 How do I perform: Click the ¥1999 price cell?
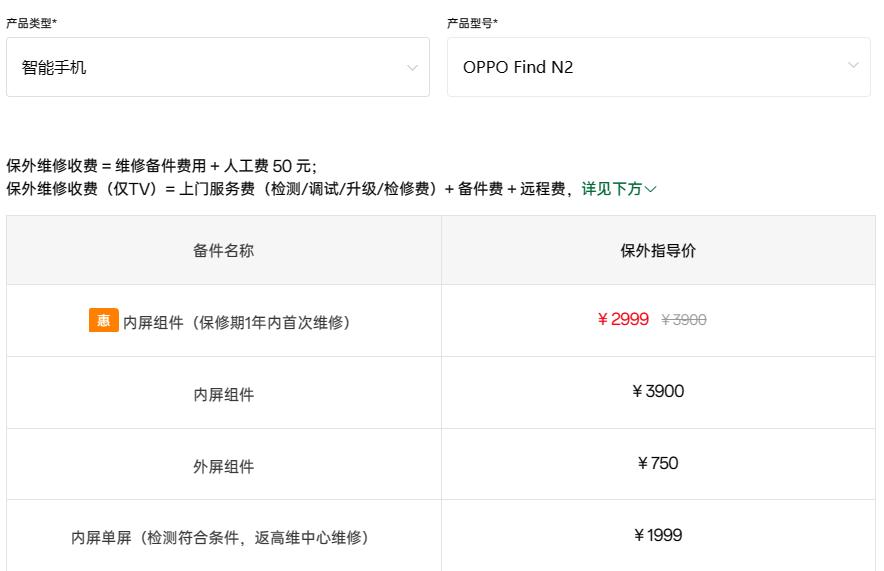coord(658,535)
